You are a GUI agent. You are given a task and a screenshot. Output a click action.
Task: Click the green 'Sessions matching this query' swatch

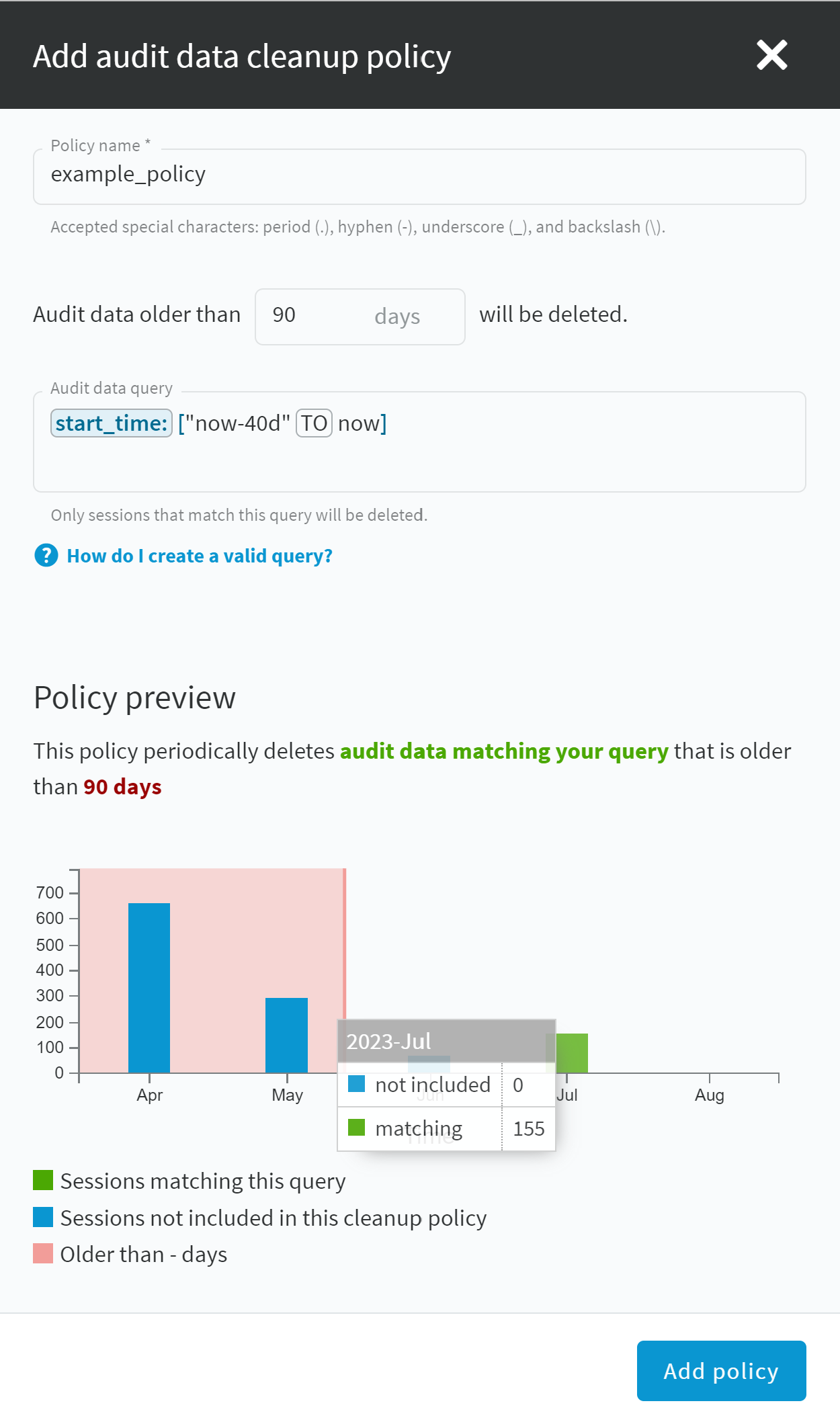pos(43,1180)
